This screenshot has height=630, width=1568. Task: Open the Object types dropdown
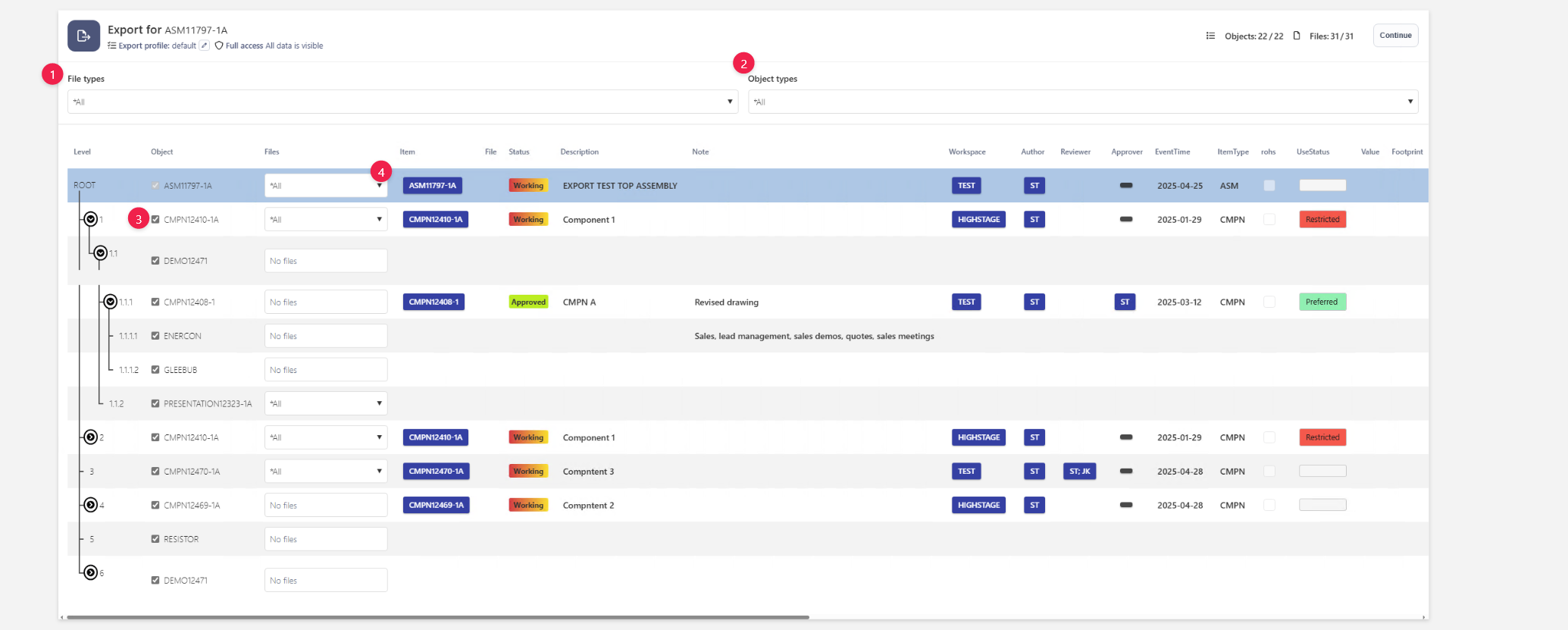click(1083, 102)
